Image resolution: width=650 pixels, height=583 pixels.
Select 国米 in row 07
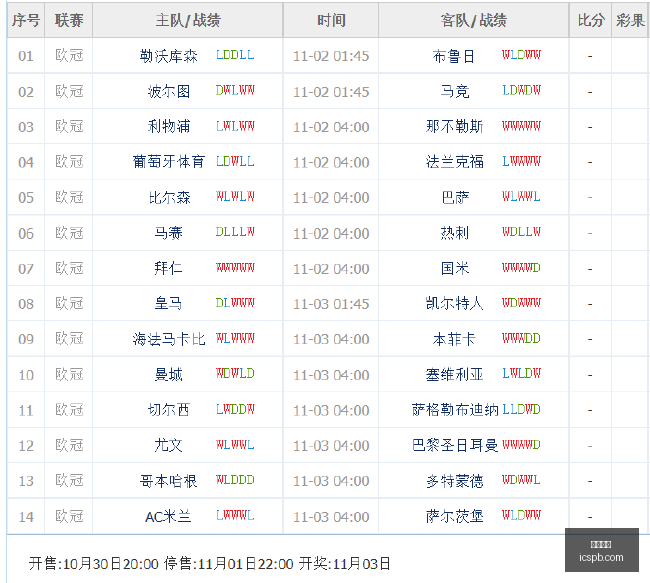[455, 268]
